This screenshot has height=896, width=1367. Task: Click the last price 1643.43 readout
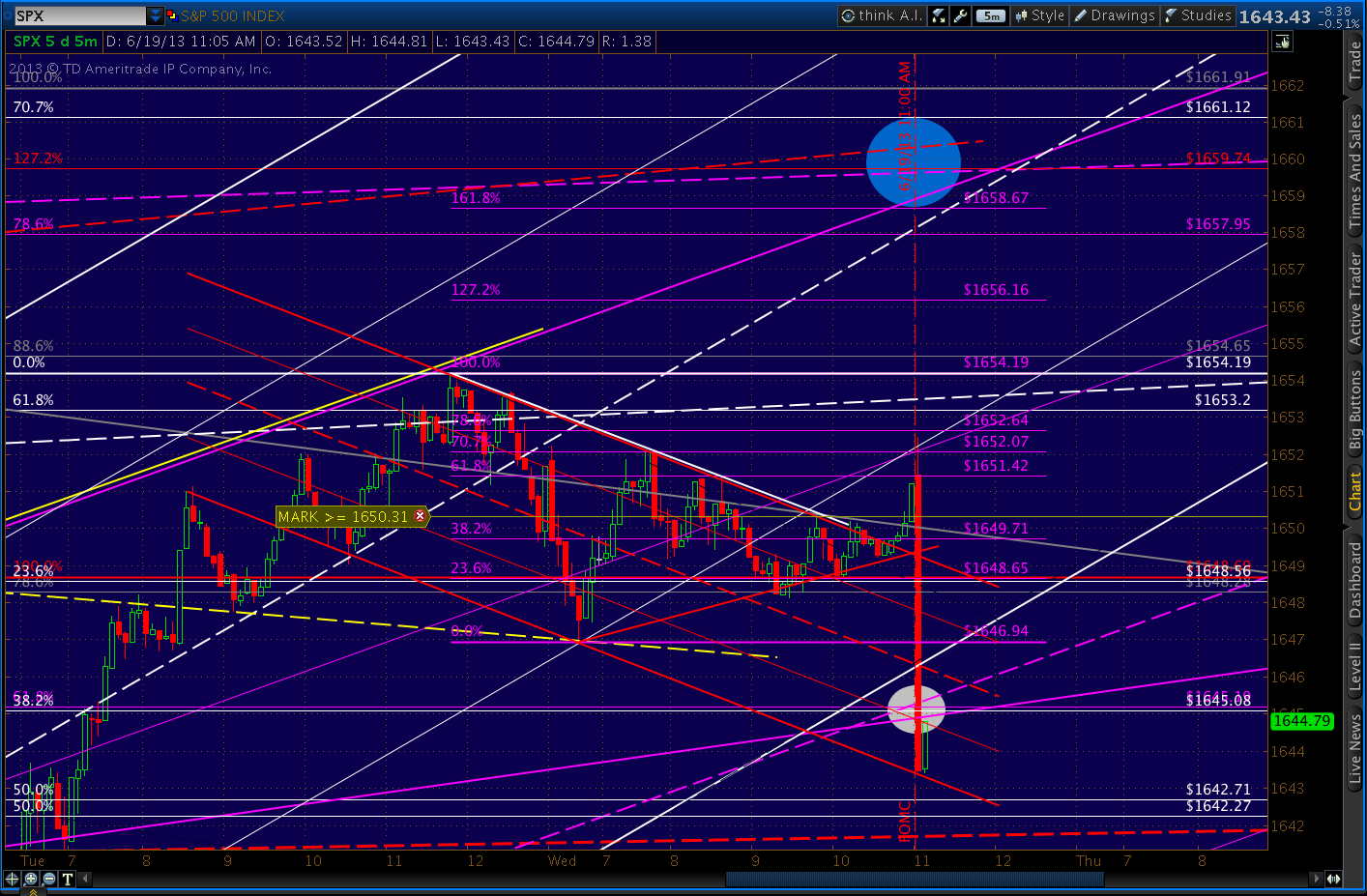[1274, 16]
